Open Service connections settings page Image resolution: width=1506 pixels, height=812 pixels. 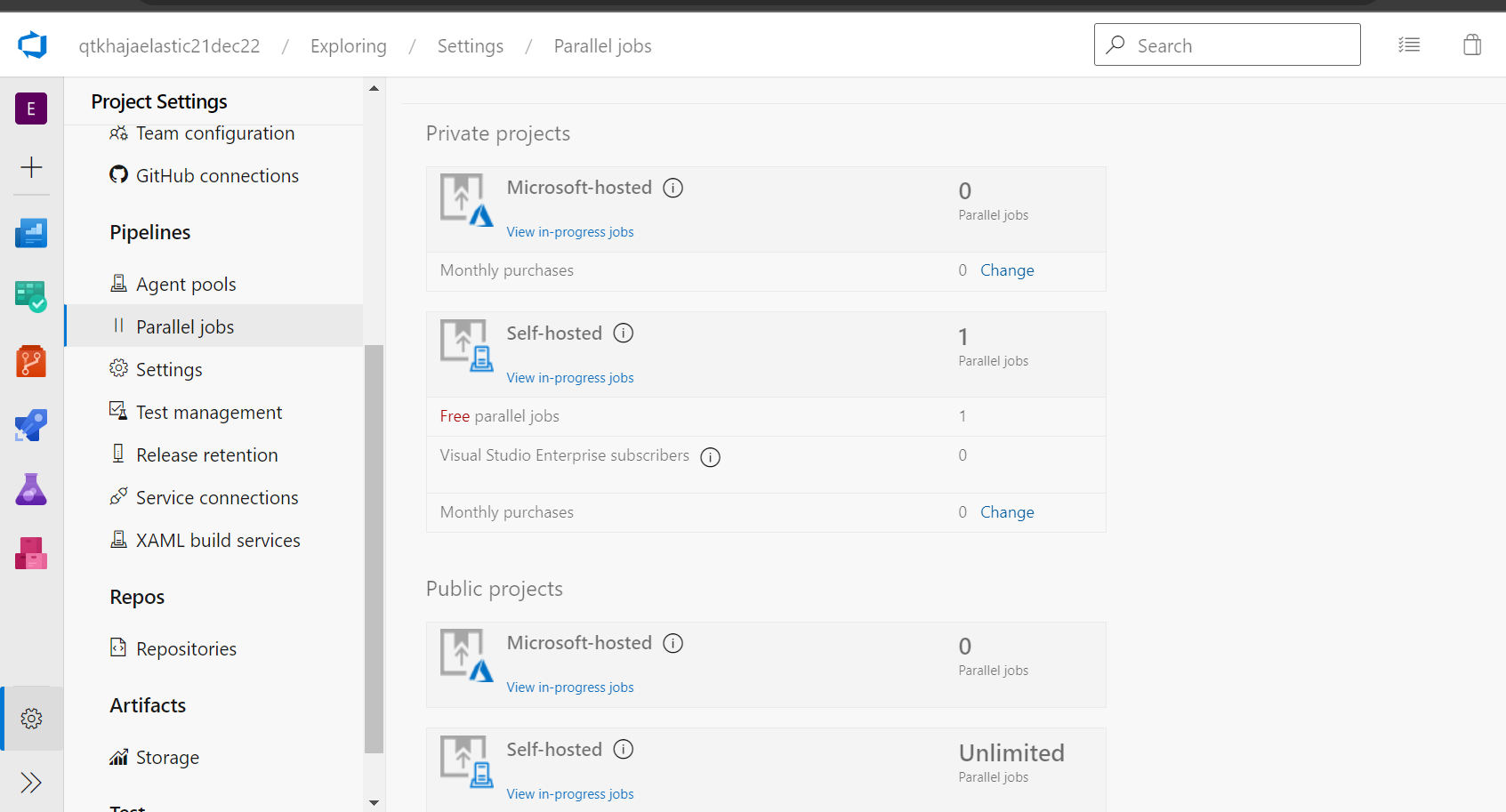click(217, 498)
